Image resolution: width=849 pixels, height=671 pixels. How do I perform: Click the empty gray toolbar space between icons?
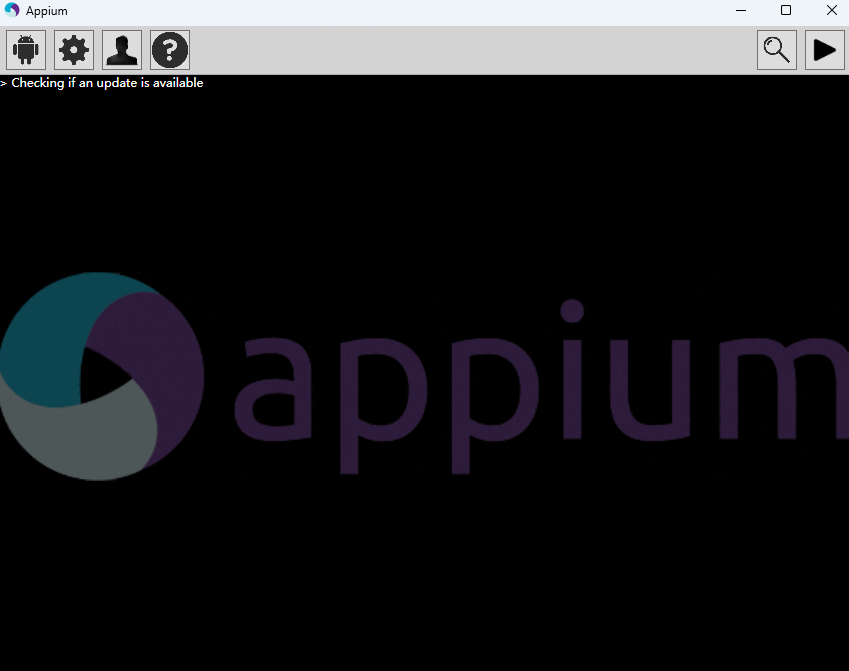tap(470, 50)
